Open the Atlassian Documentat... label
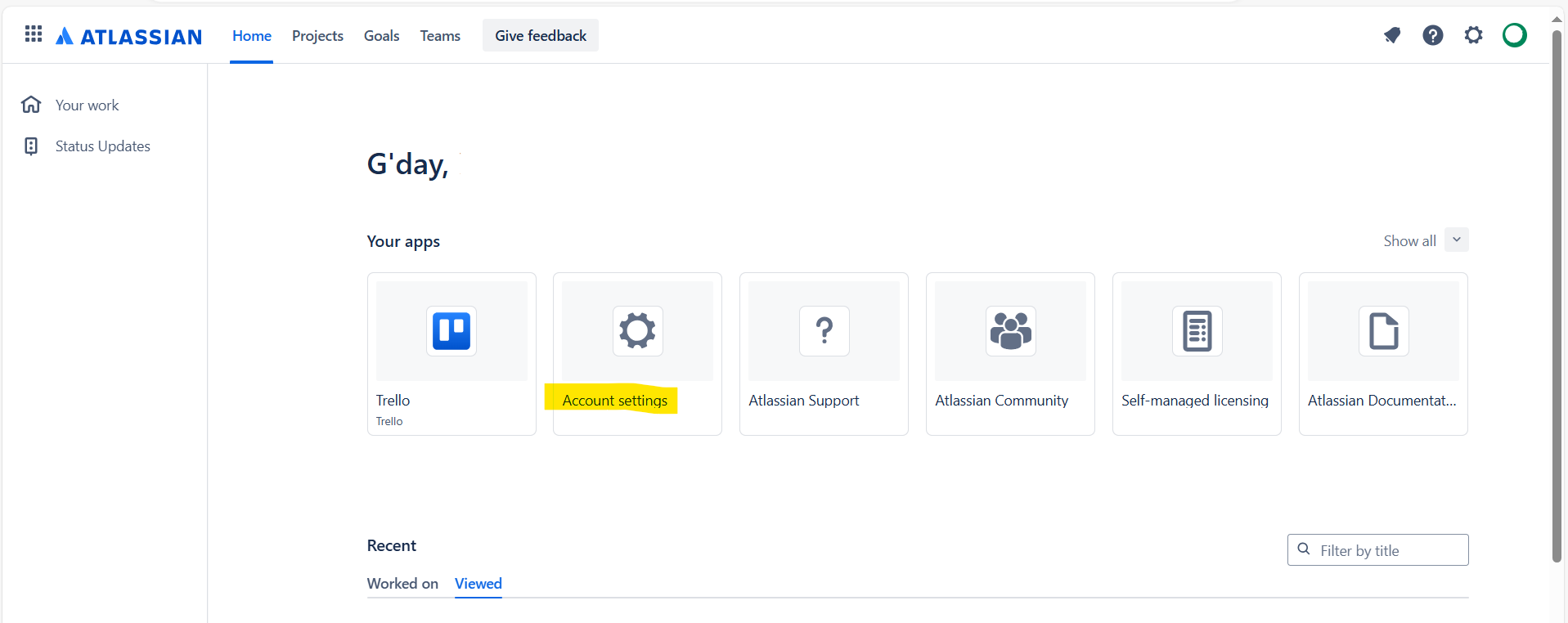The width and height of the screenshot is (1568, 623). (1382, 401)
